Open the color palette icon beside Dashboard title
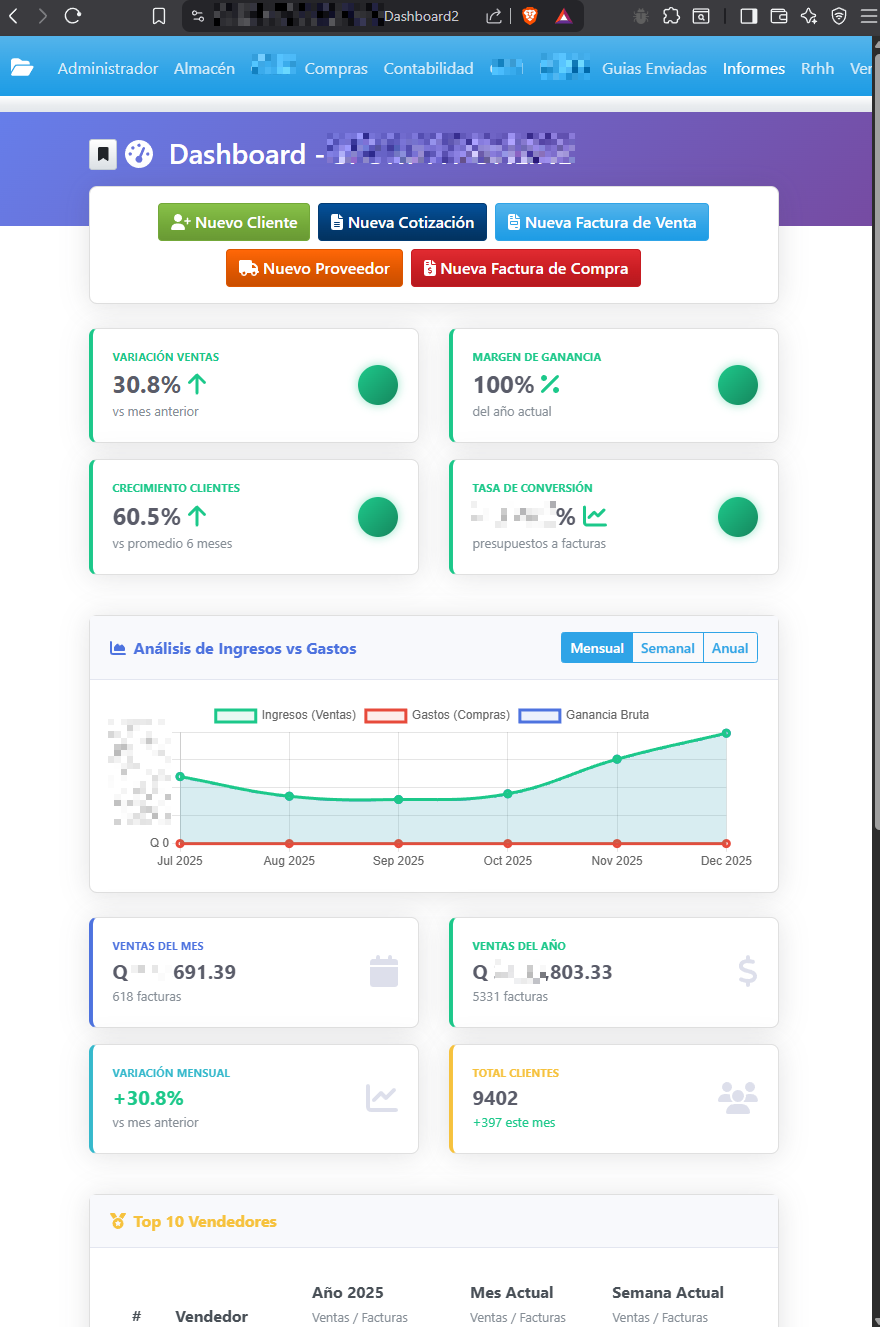This screenshot has height=1327, width=880. [139, 153]
